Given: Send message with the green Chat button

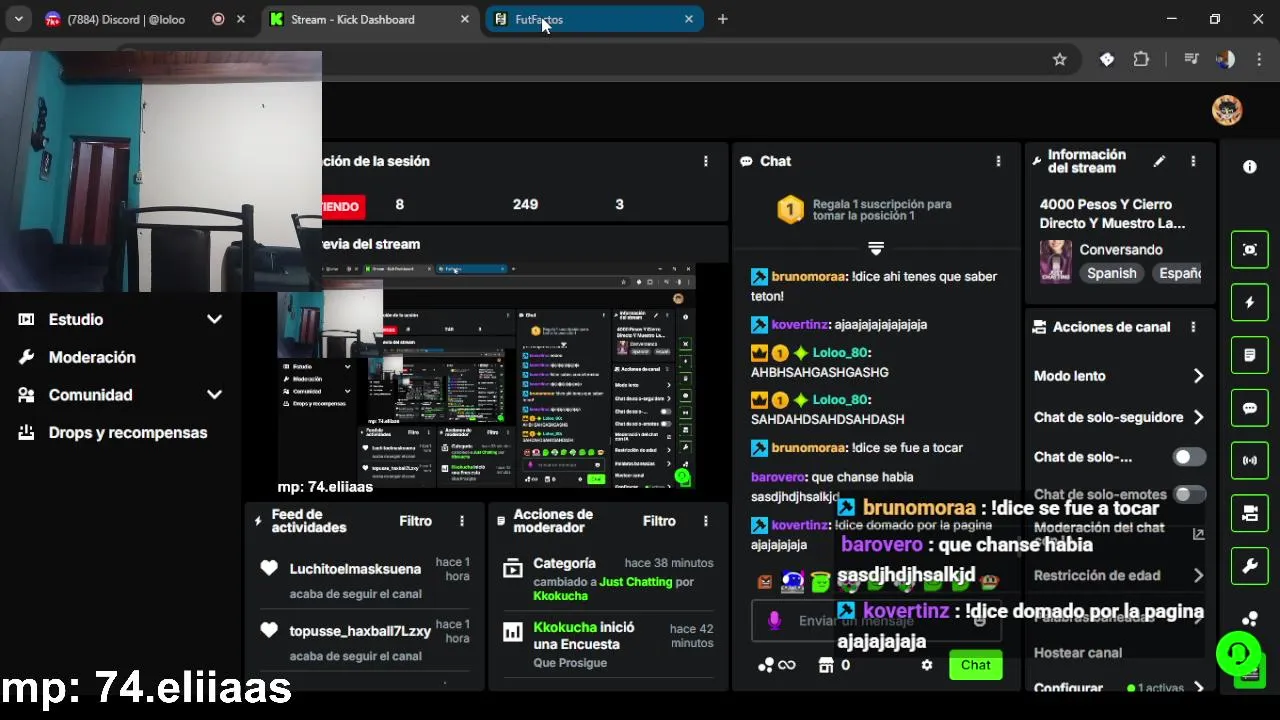Looking at the screenshot, I should [976, 665].
